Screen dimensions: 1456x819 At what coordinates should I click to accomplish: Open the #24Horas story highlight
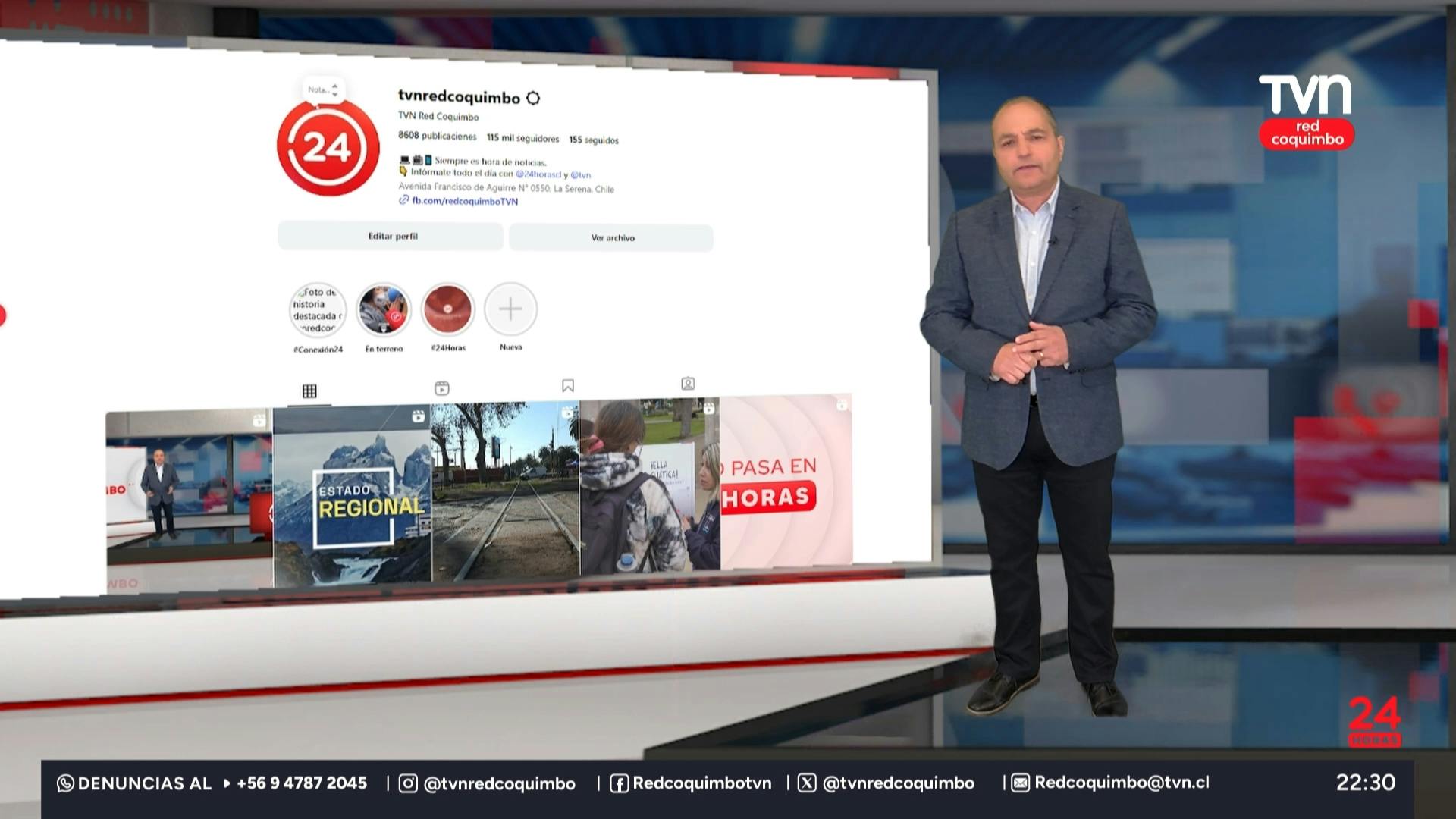(x=447, y=309)
